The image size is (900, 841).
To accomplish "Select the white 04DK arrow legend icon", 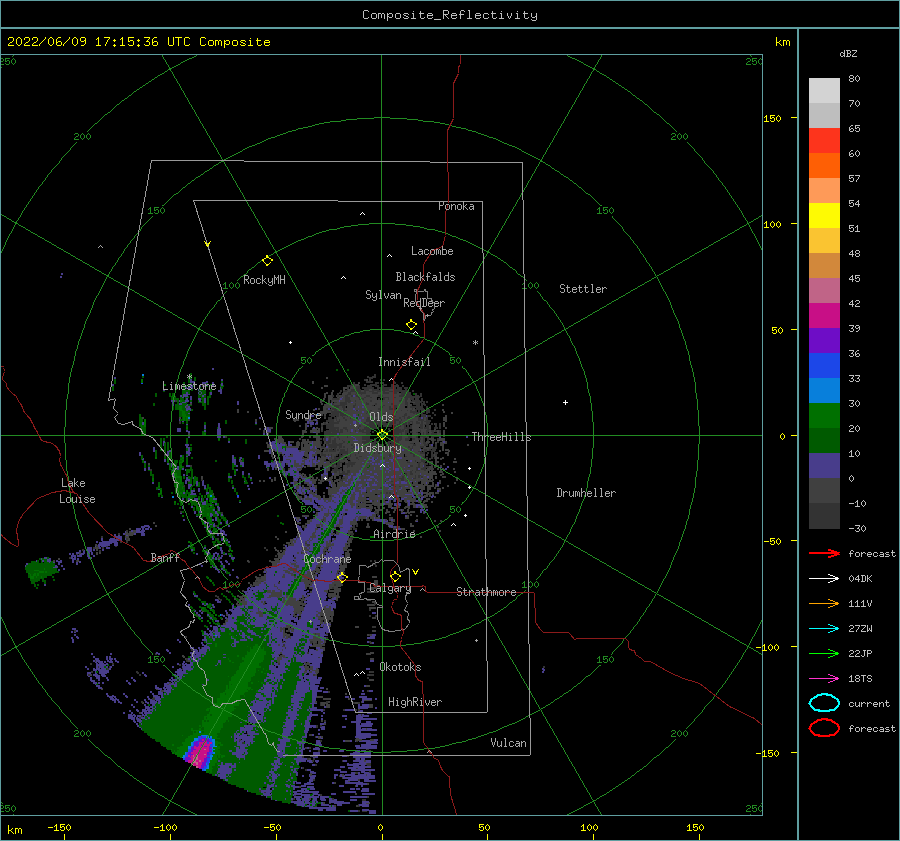I will coord(824,579).
